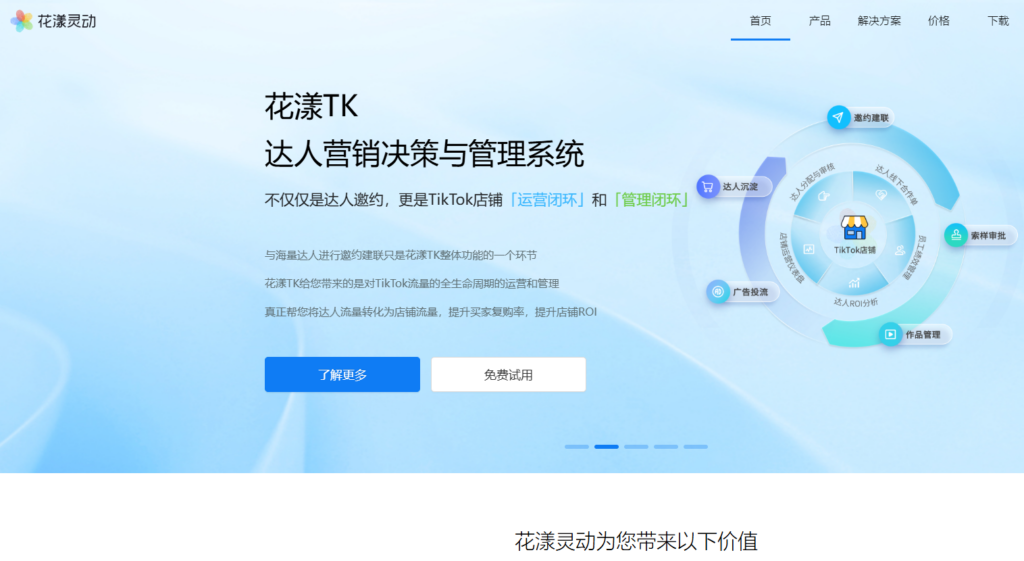Click the 索样审批 stamp icon
The height and width of the screenshot is (561, 1024).
[956, 235]
